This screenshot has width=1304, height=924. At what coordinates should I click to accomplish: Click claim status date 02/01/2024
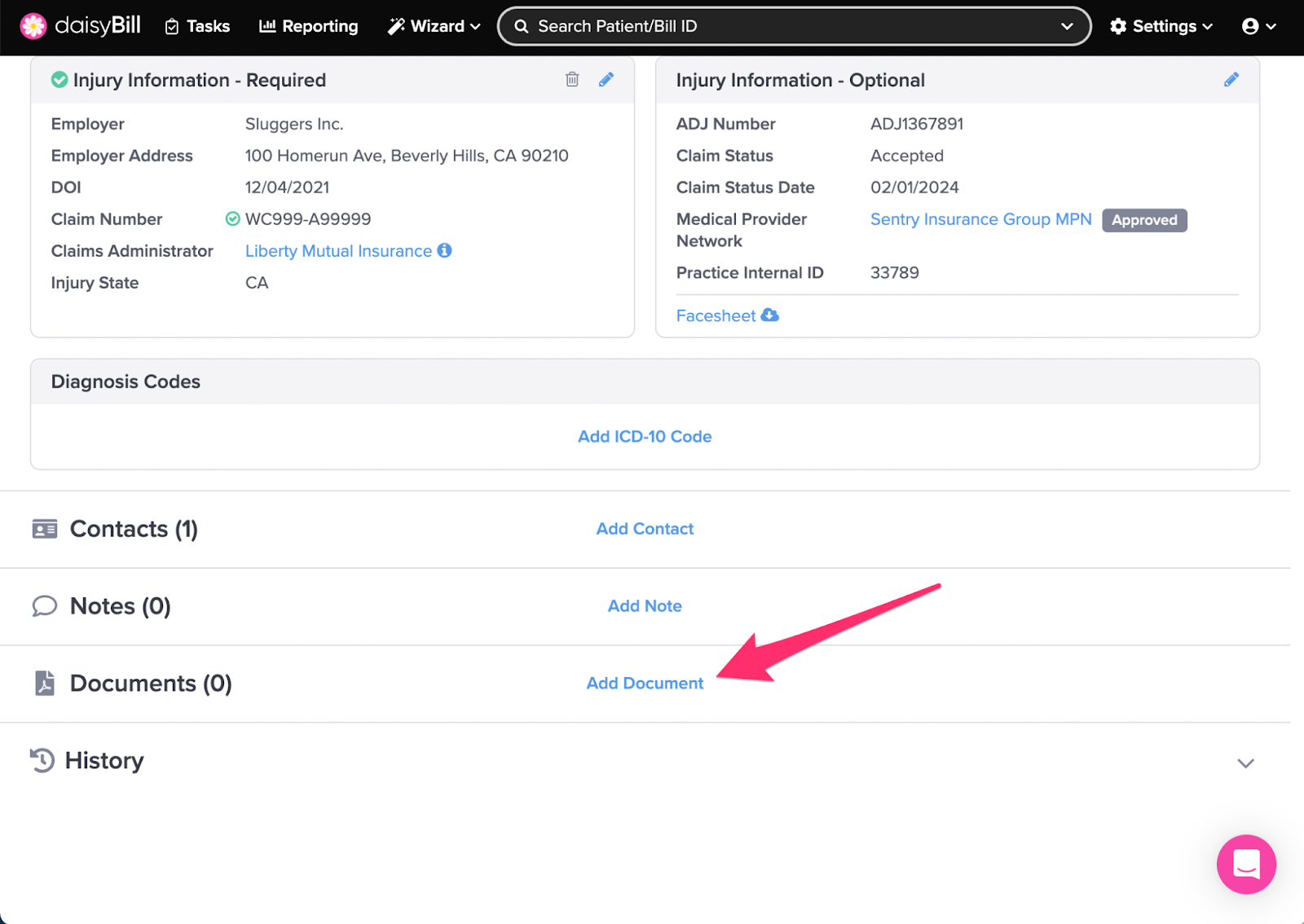point(914,187)
